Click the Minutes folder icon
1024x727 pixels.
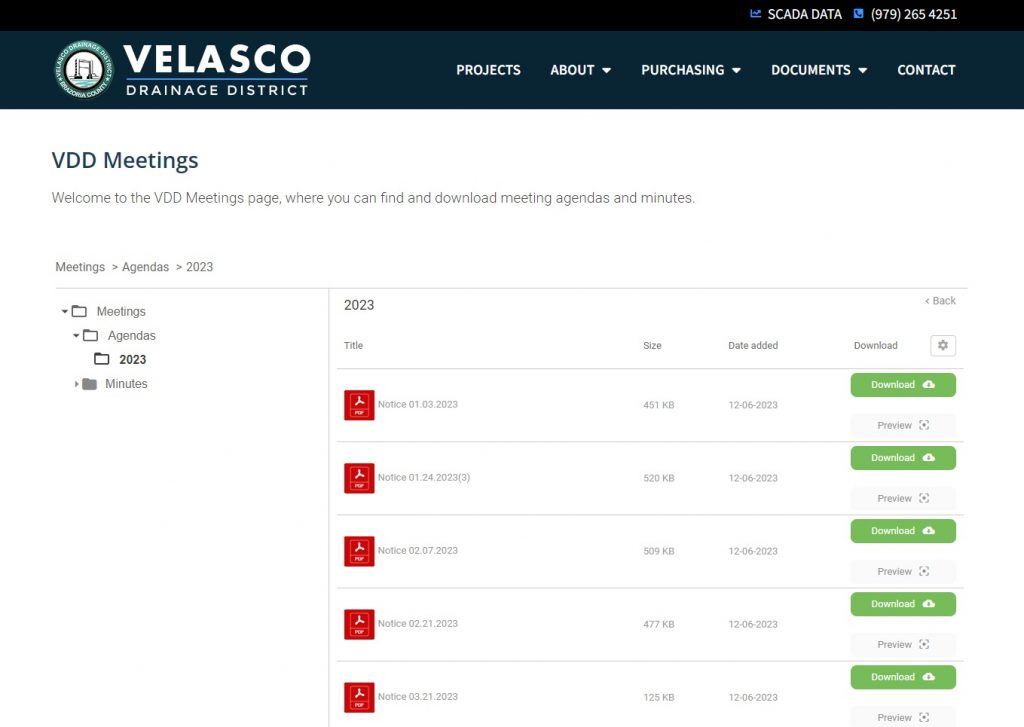coord(90,384)
